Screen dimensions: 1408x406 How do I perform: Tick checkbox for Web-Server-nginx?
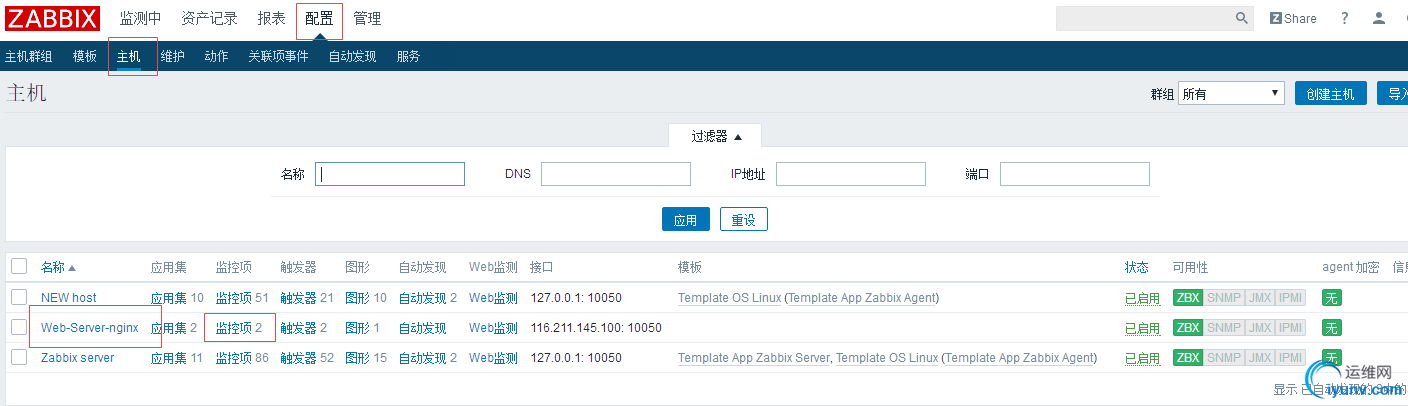tap(19, 327)
